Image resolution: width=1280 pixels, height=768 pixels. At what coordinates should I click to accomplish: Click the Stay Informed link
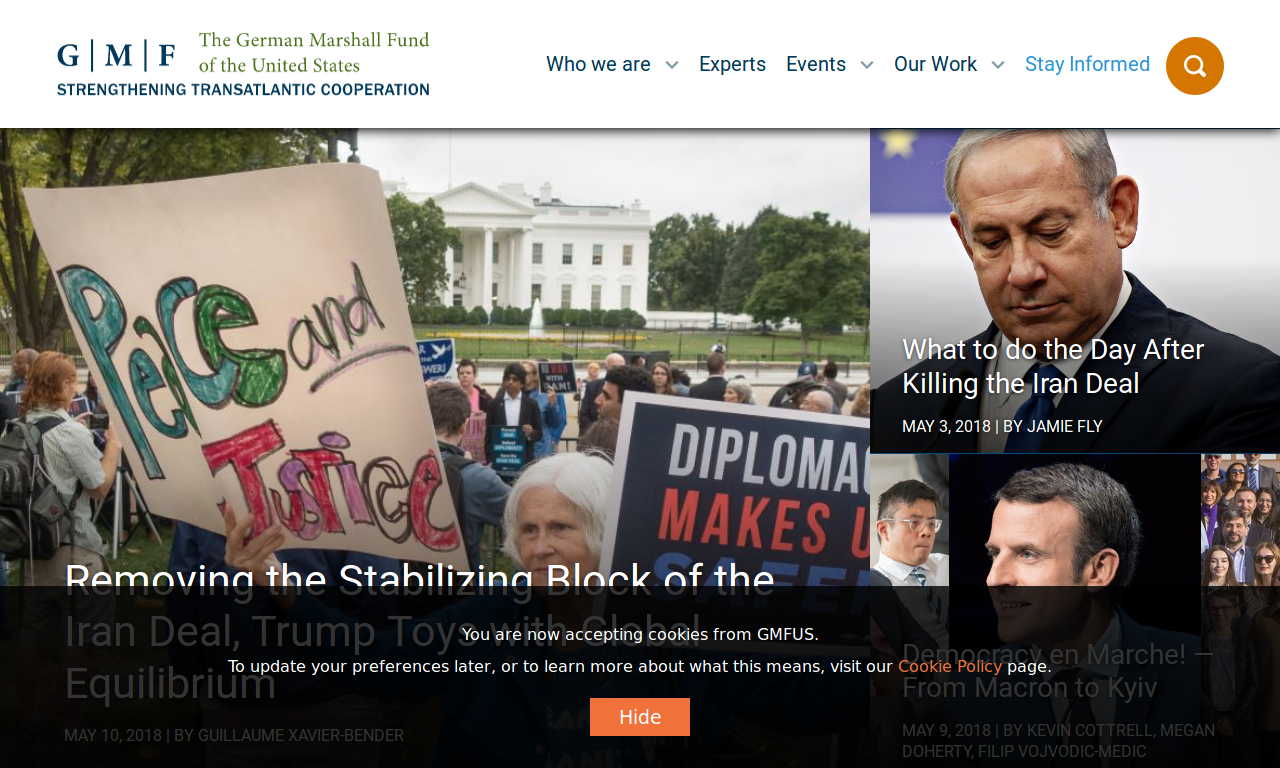(1087, 64)
